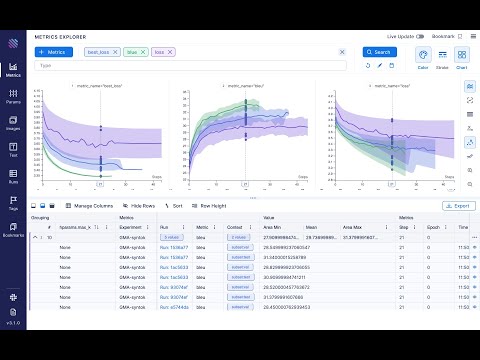Click the + Metrics button
Image resolution: width=480 pixels, height=360 pixels.
click(54, 52)
